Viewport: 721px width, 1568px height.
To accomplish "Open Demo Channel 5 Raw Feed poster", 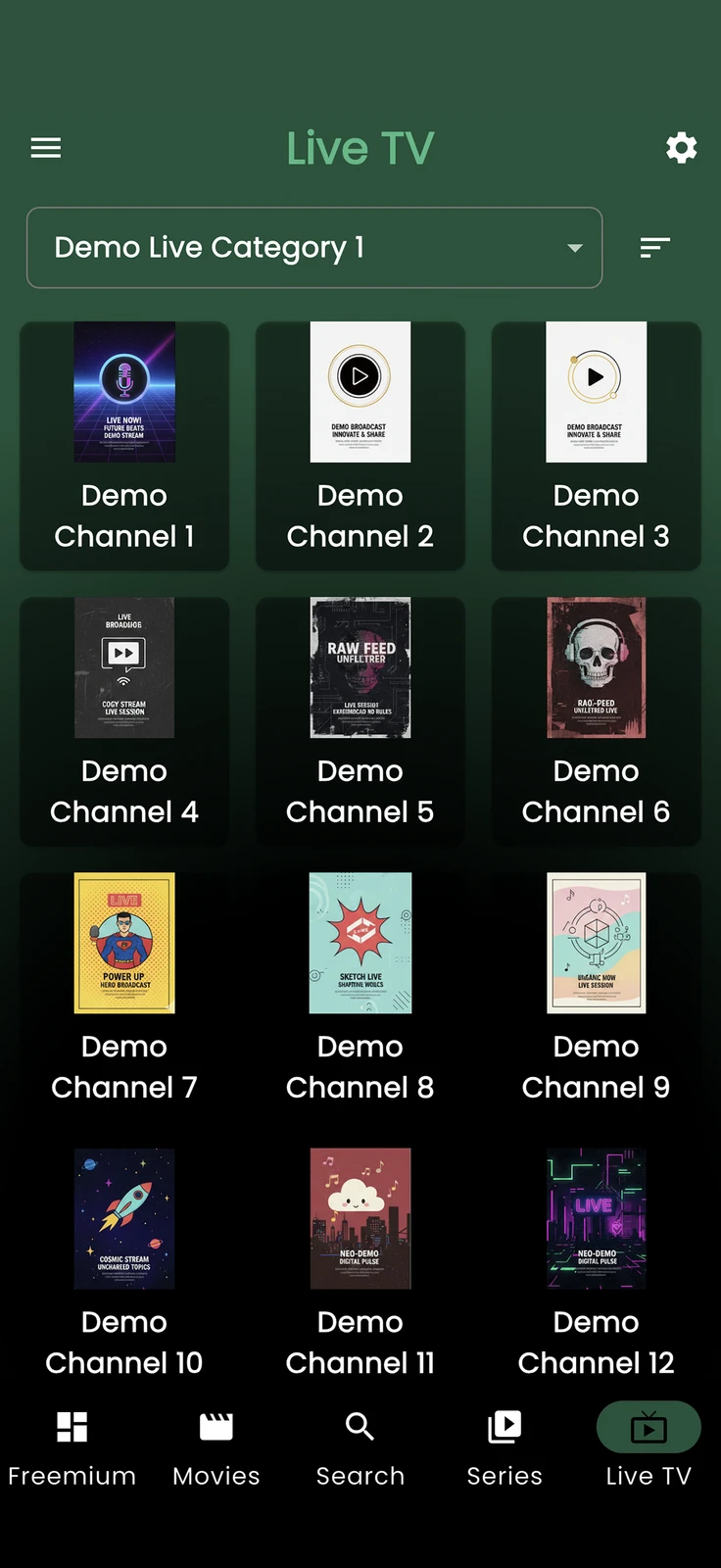I will [x=360, y=667].
